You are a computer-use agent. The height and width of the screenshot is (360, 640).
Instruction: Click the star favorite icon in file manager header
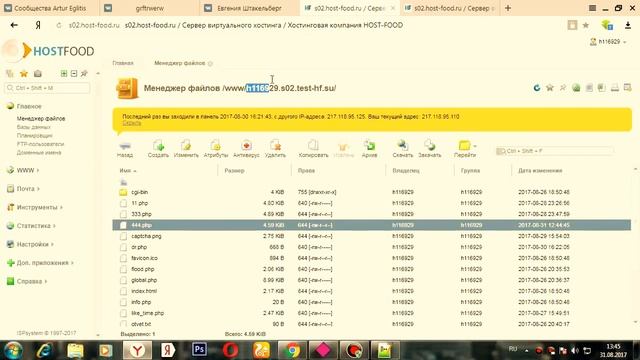click(x=550, y=88)
